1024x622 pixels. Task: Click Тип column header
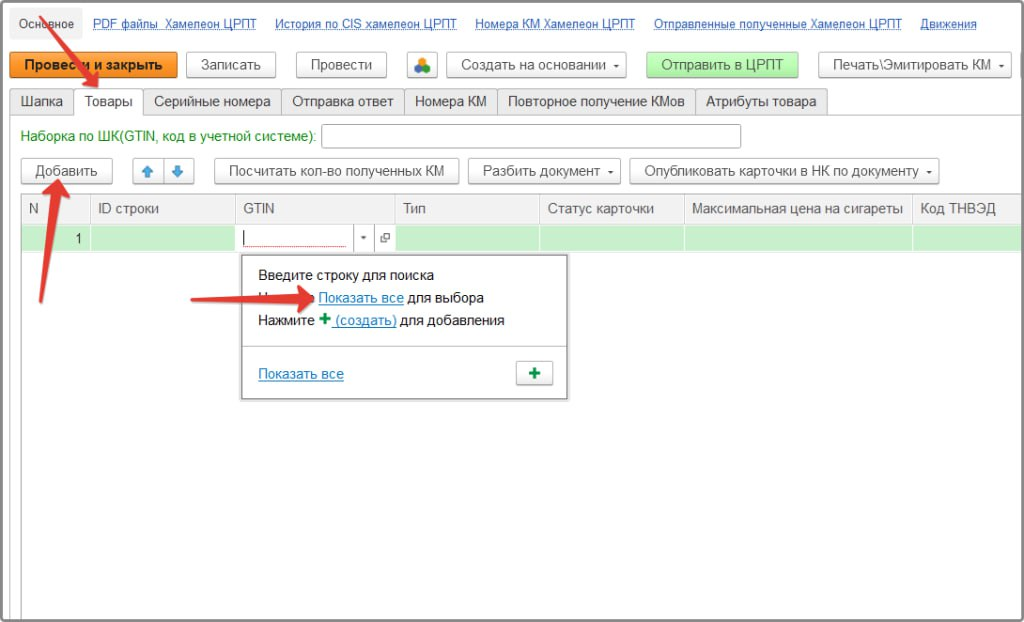[467, 209]
